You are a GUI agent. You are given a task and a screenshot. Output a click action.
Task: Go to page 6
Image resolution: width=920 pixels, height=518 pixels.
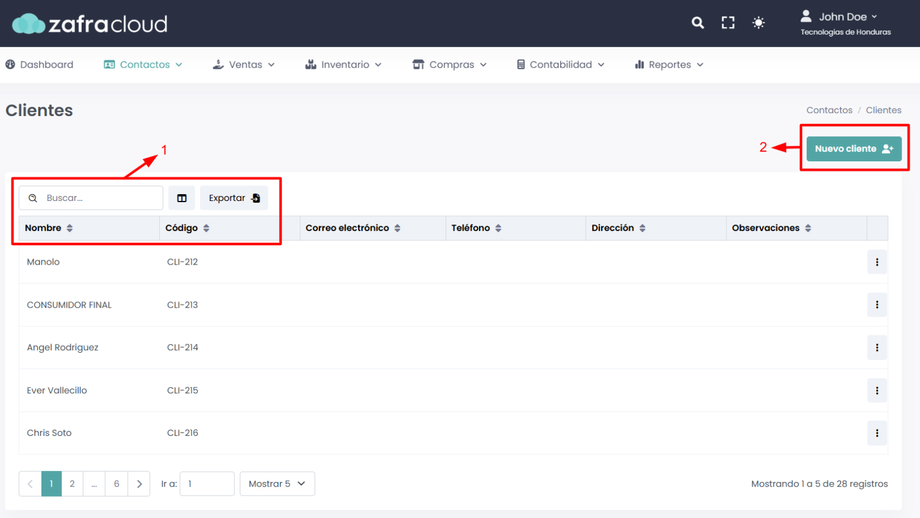(116, 484)
